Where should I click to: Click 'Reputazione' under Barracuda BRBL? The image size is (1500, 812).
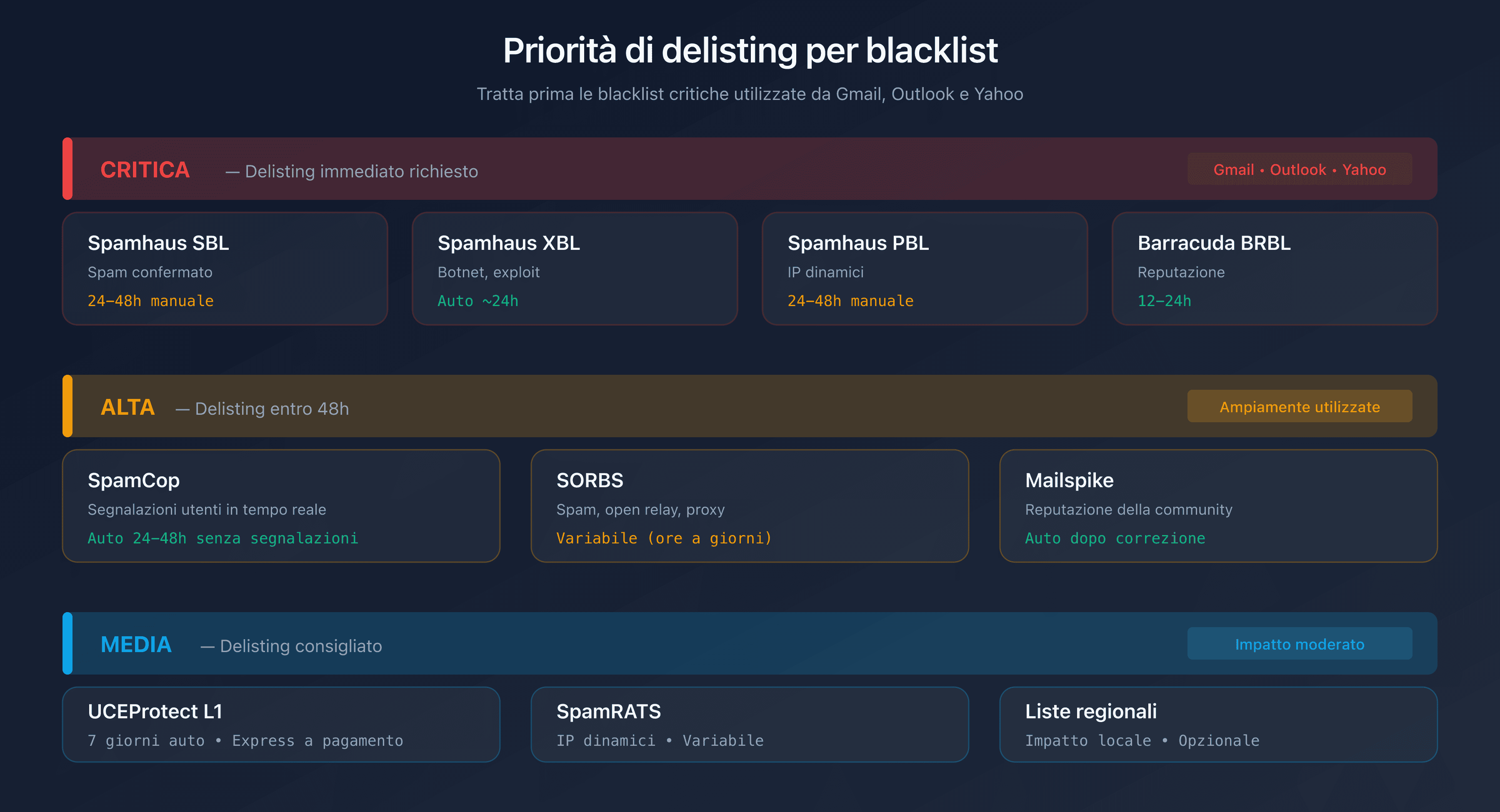click(x=1181, y=272)
